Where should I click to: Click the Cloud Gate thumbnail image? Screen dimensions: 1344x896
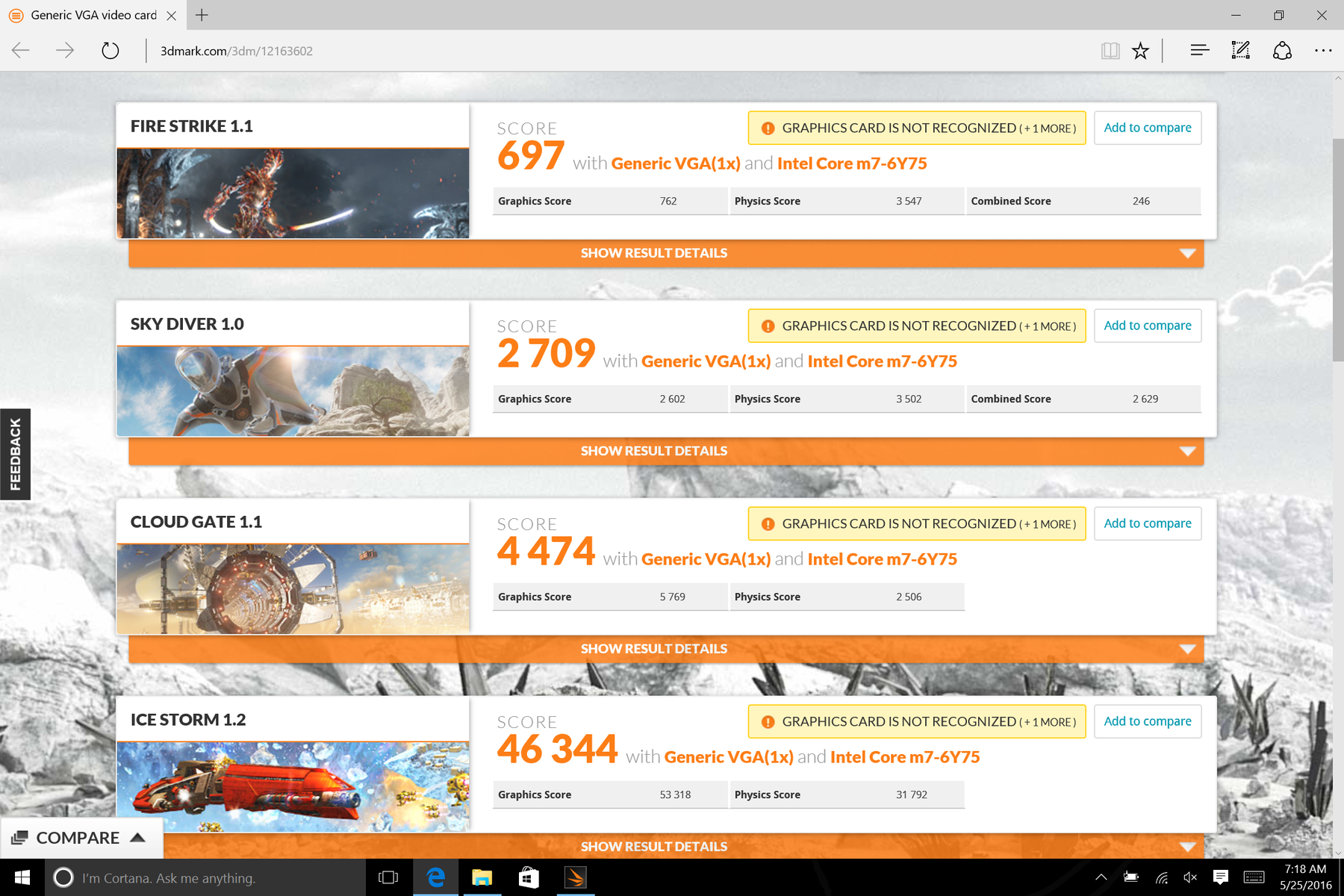[293, 589]
